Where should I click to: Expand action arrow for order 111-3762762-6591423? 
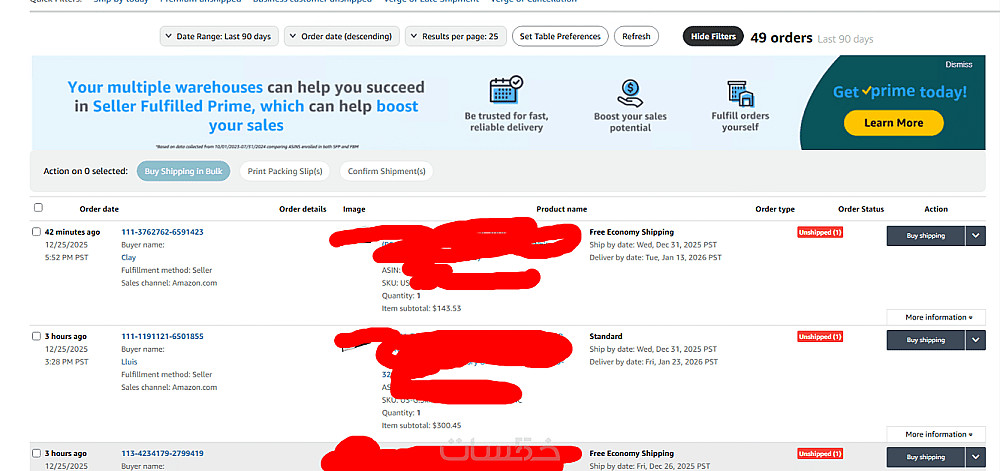pyautogui.click(x=976, y=236)
